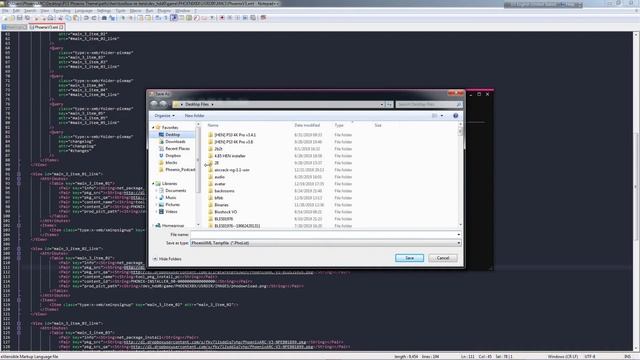Select Recent Places in Favorites
Viewport: 640px width, 360px height.
[178, 149]
